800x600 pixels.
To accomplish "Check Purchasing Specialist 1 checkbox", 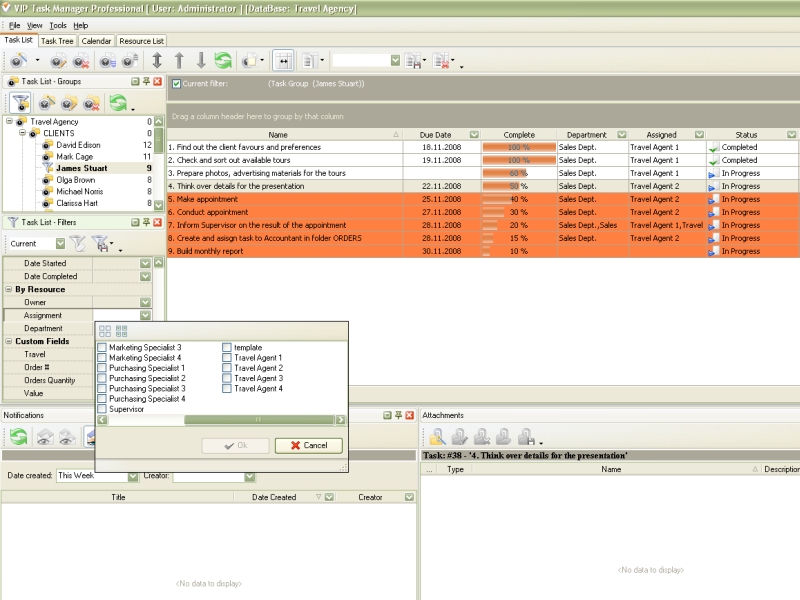I will coord(102,368).
